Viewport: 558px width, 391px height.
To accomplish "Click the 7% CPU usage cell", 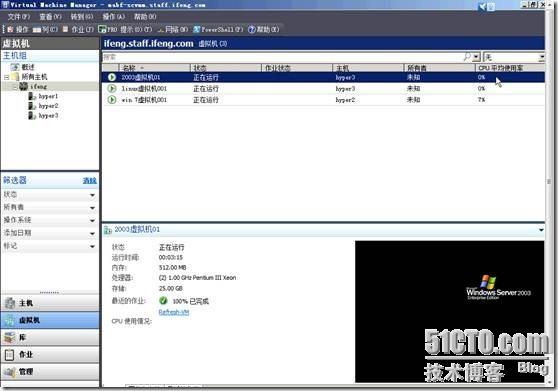I will coord(481,100).
